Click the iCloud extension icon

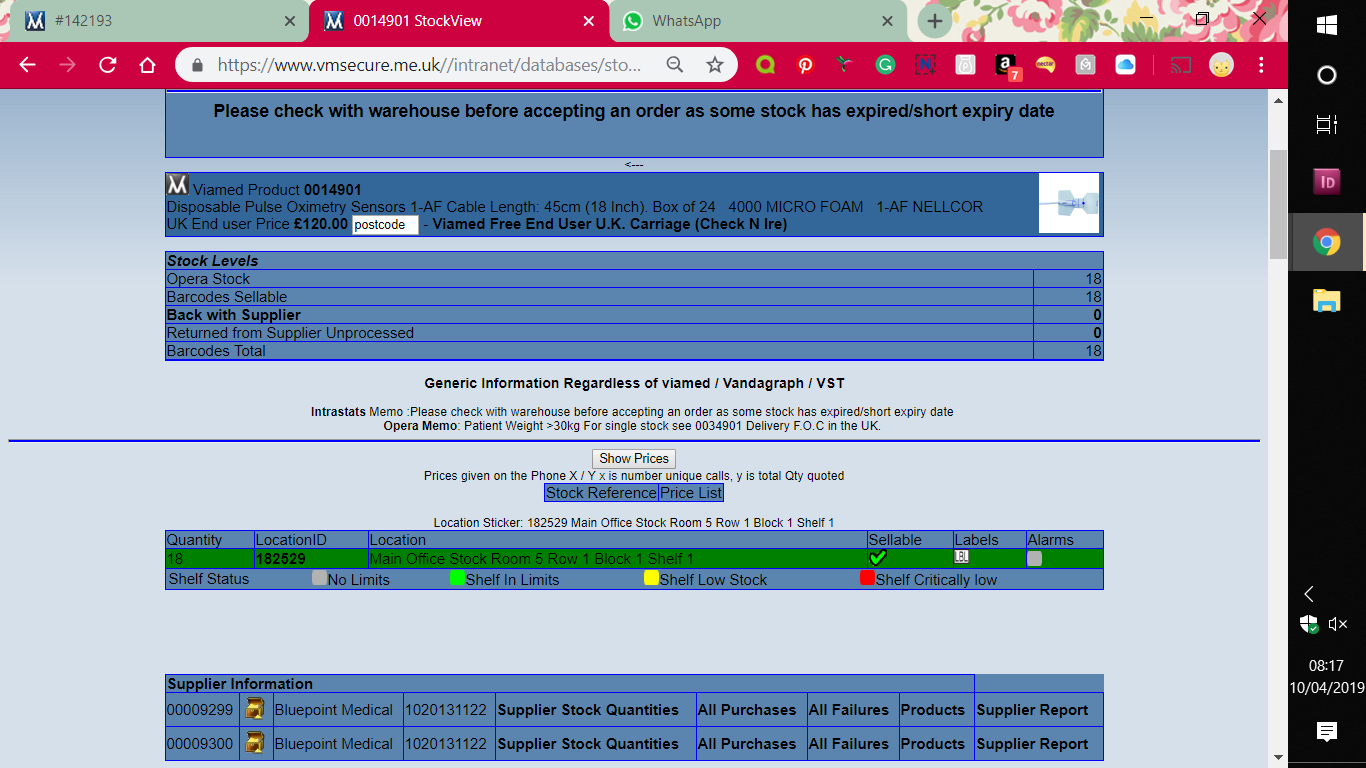pos(1125,65)
